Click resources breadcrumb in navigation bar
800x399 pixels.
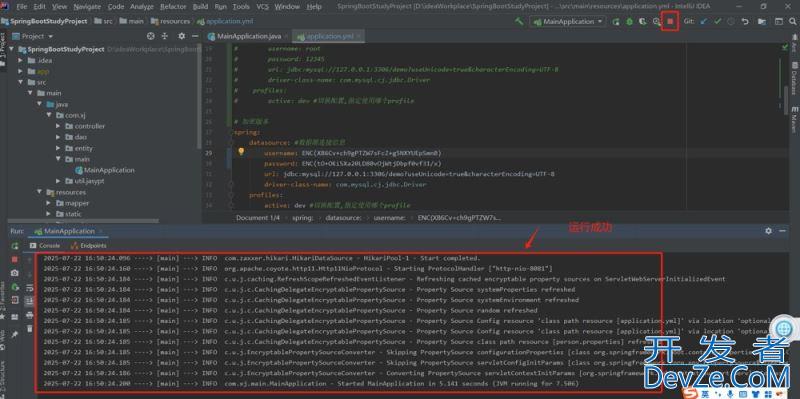coord(170,21)
